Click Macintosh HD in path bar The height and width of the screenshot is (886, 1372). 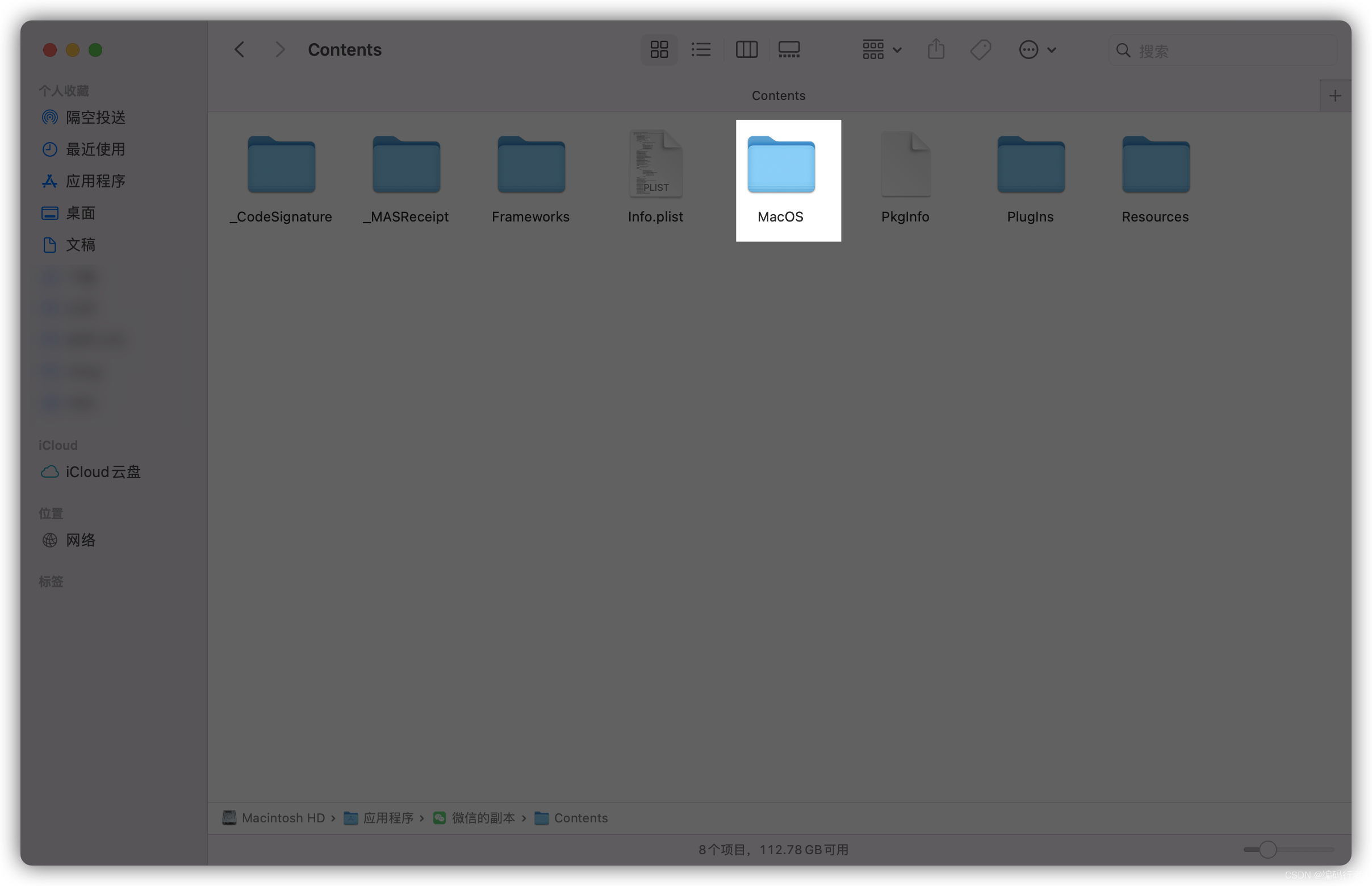tap(282, 817)
